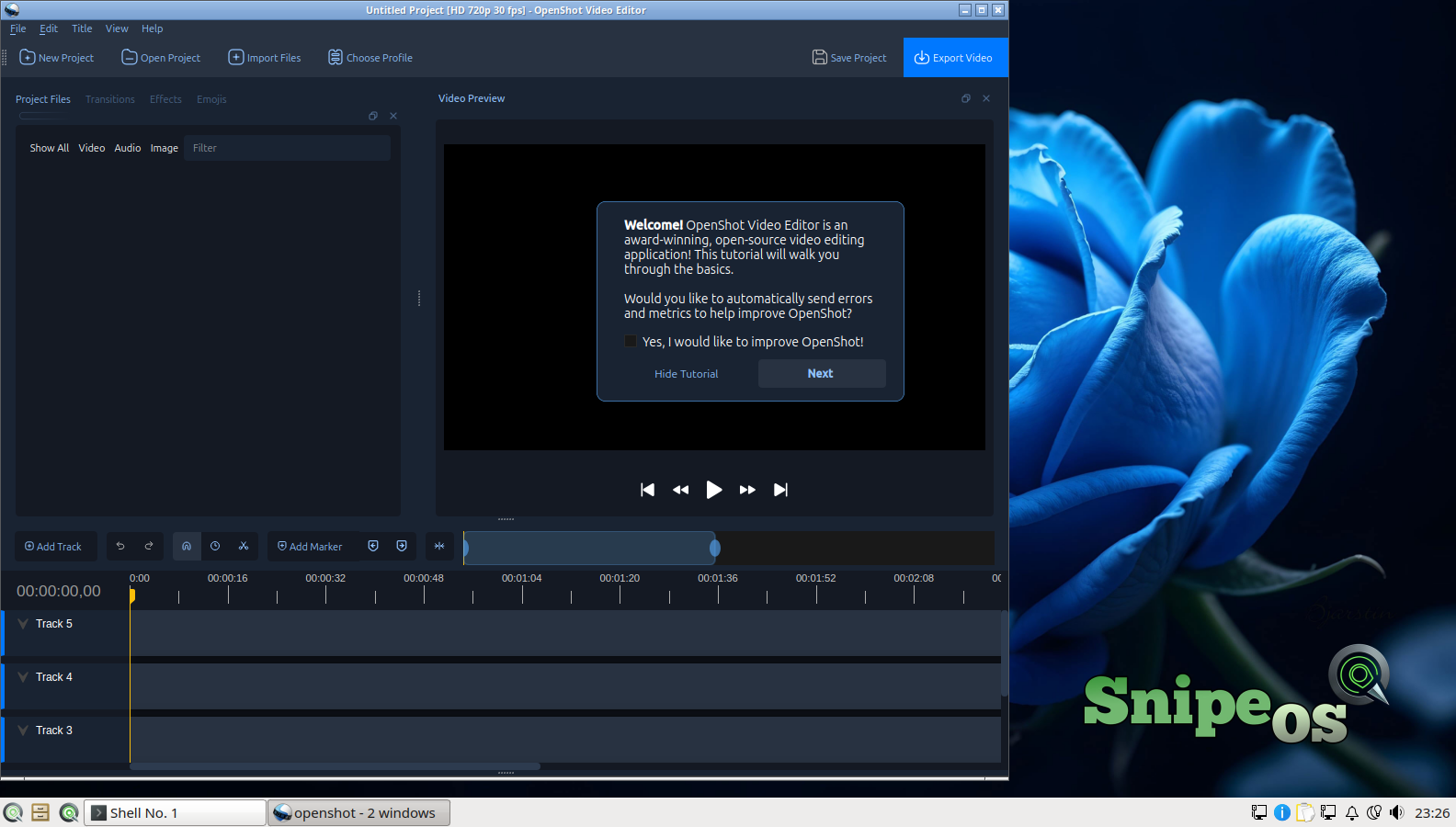
Task: Open the File menu
Action: (x=18, y=28)
